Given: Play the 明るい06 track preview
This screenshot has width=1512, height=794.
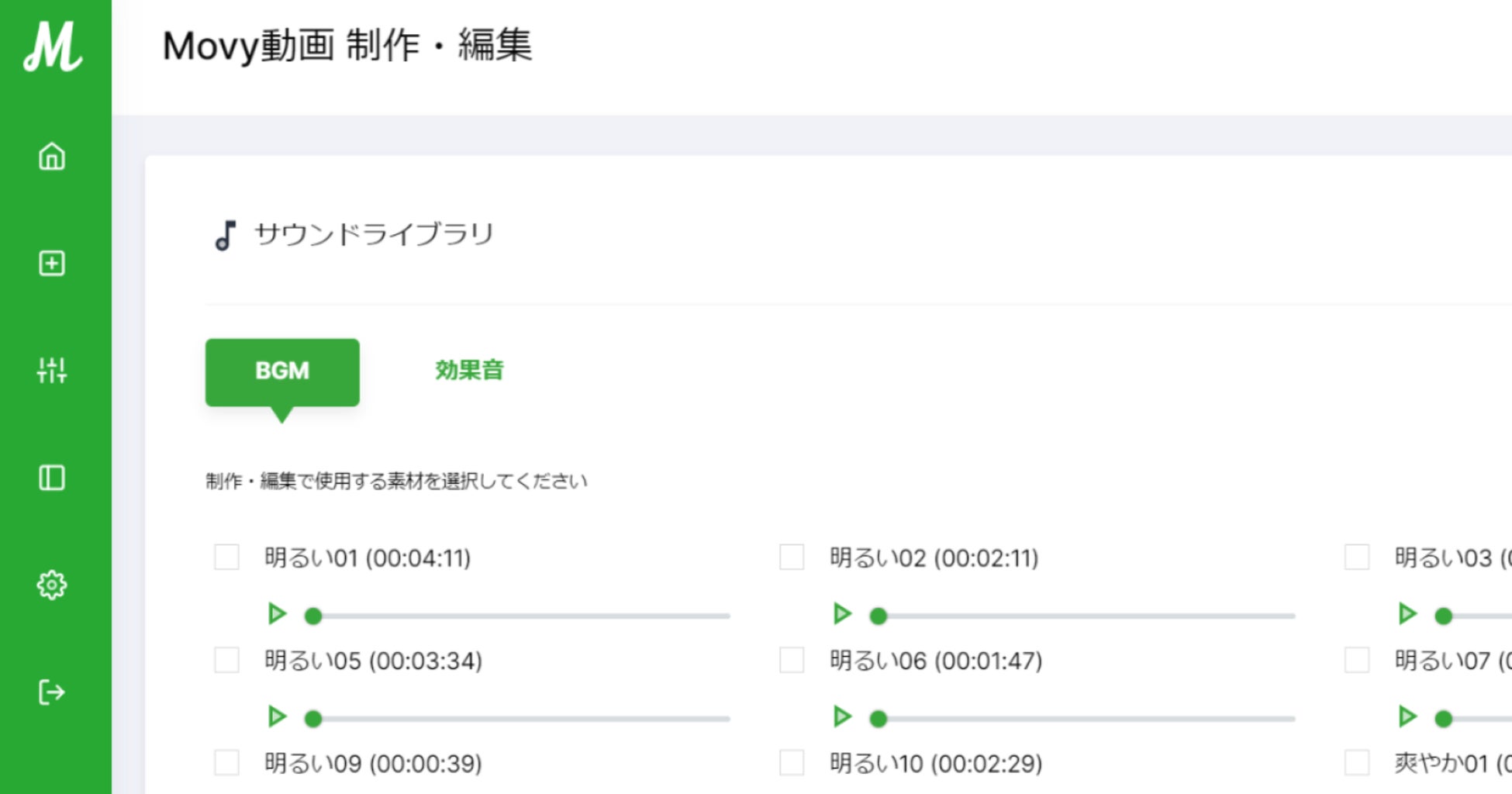Looking at the screenshot, I should point(842,716).
